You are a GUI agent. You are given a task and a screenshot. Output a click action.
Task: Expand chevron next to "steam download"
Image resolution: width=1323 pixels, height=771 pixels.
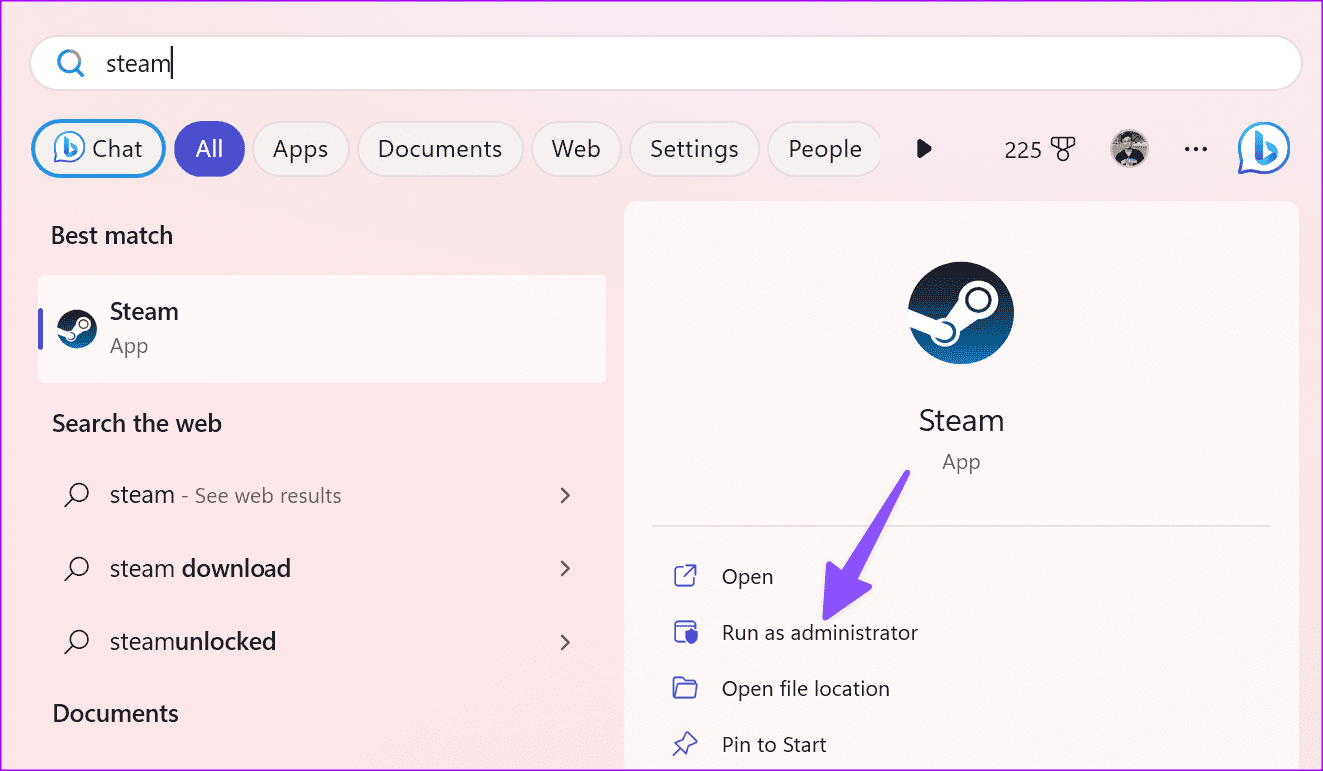point(565,568)
